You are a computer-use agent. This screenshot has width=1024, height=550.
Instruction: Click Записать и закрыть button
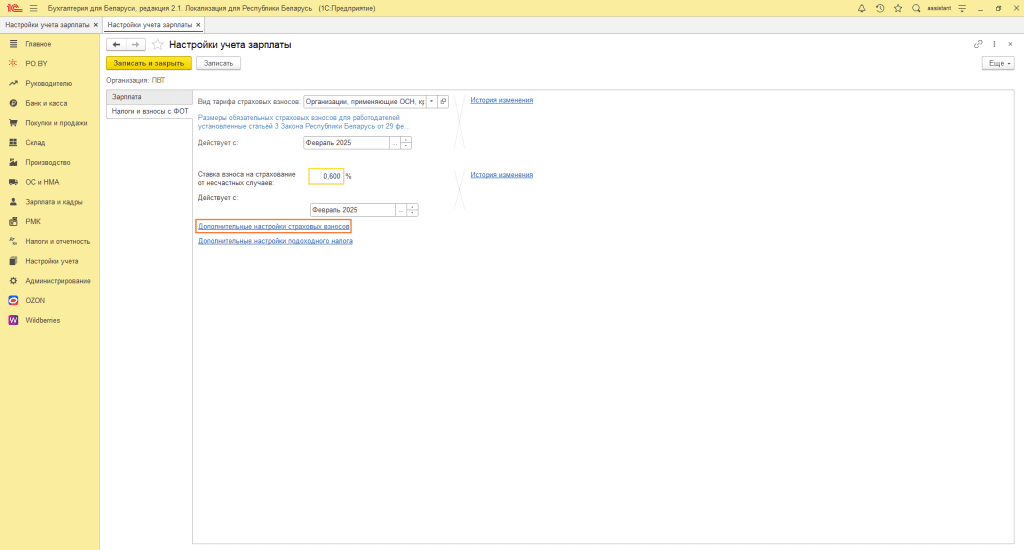(149, 63)
